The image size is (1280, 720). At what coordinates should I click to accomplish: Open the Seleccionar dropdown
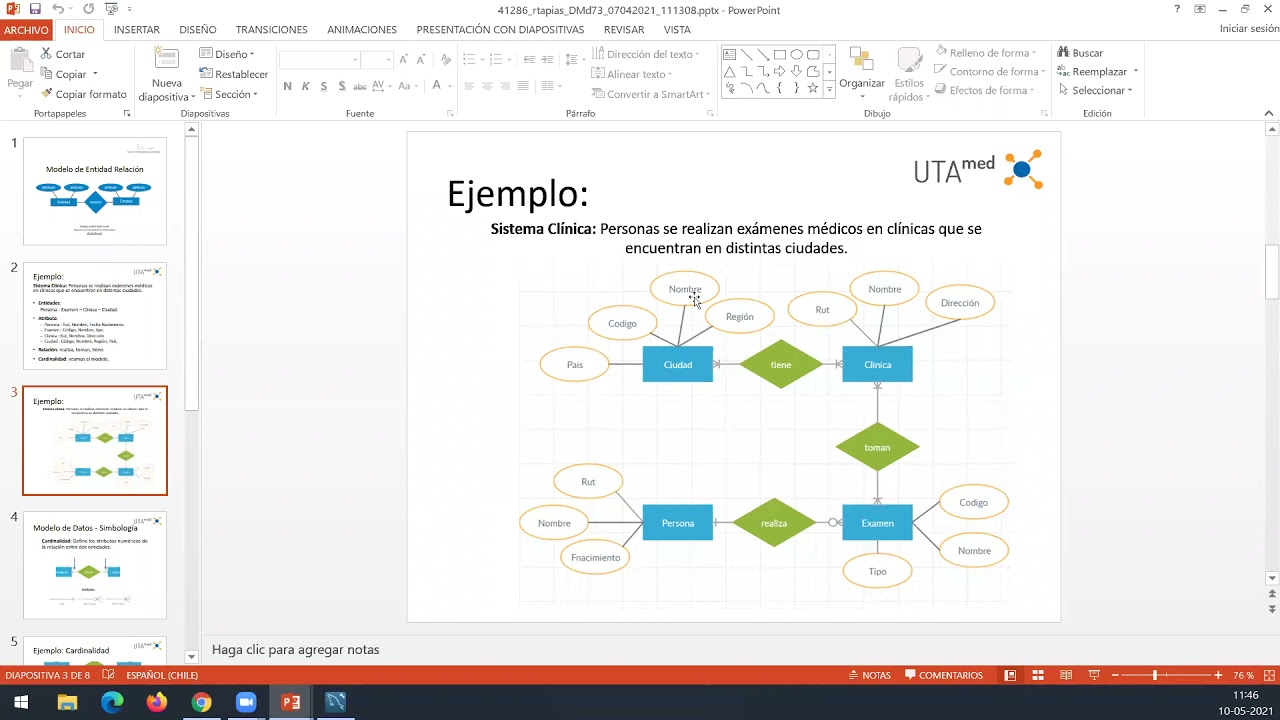[x=1095, y=90]
